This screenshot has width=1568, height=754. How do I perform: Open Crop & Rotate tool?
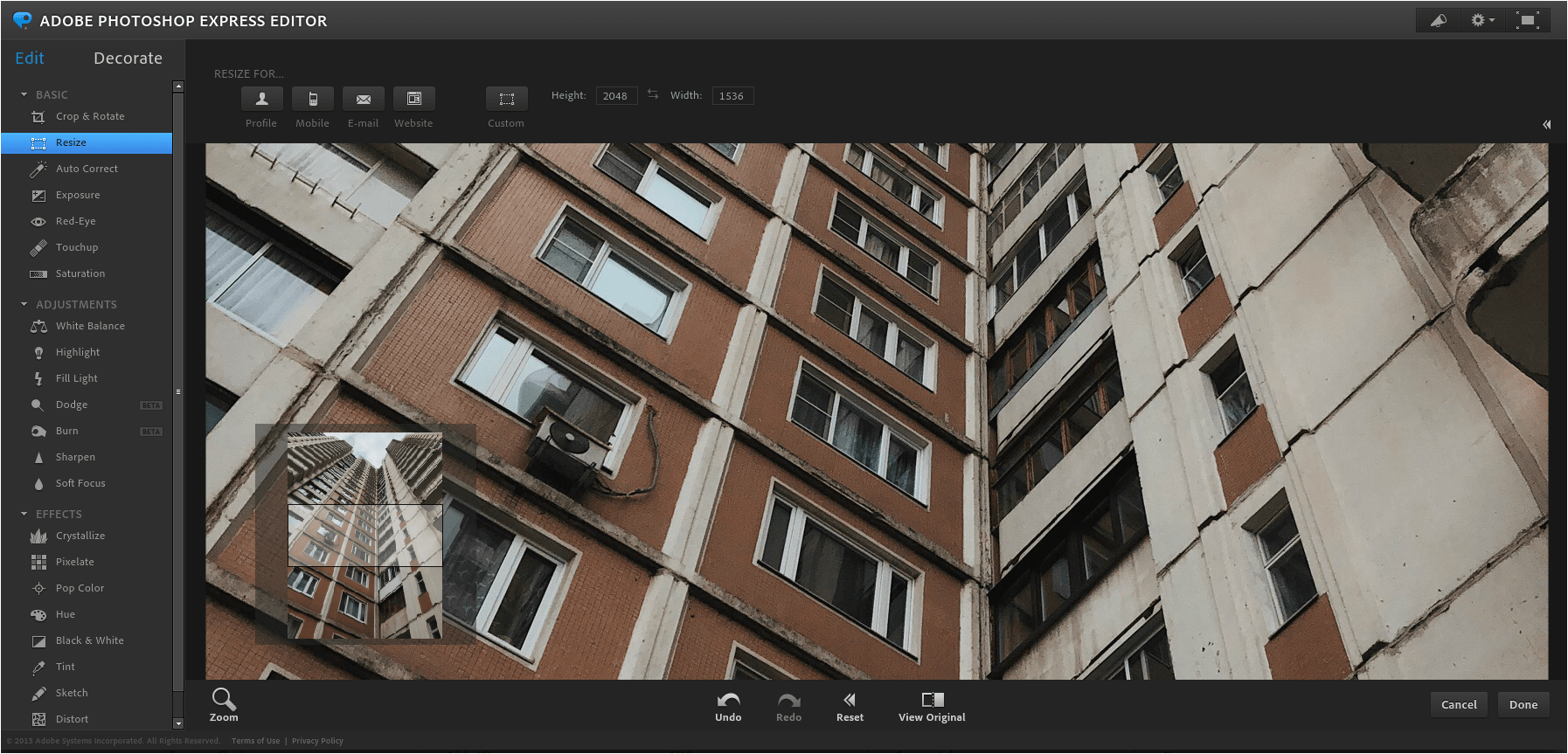pyautogui.click(x=89, y=116)
